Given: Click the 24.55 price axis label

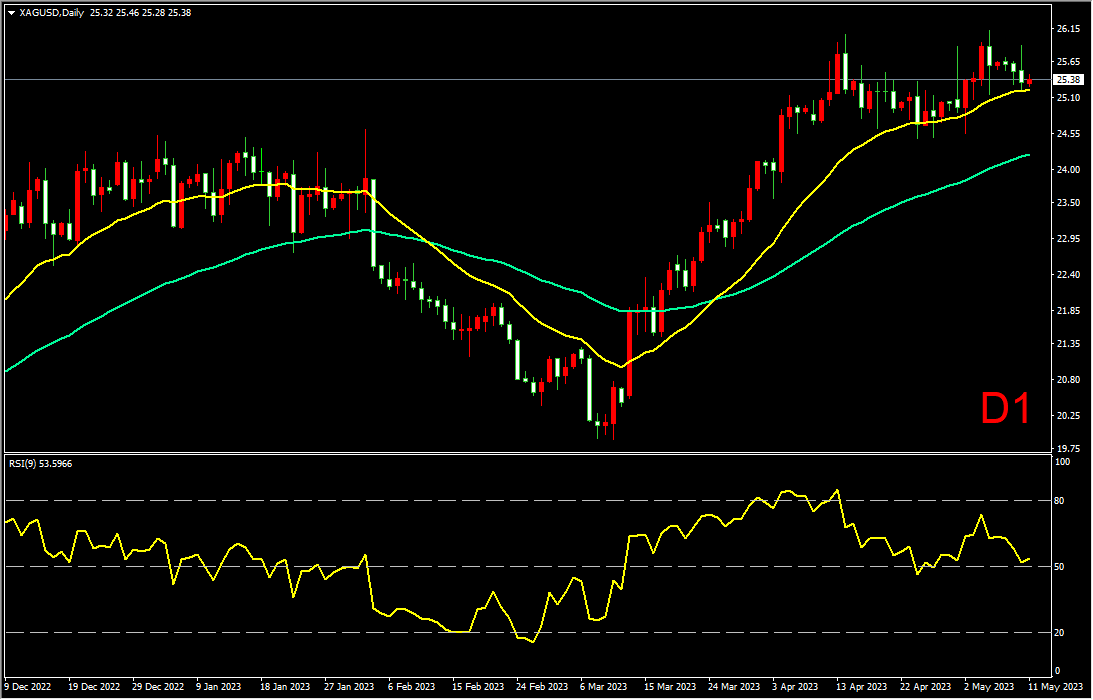Looking at the screenshot, I should [x=1069, y=134].
